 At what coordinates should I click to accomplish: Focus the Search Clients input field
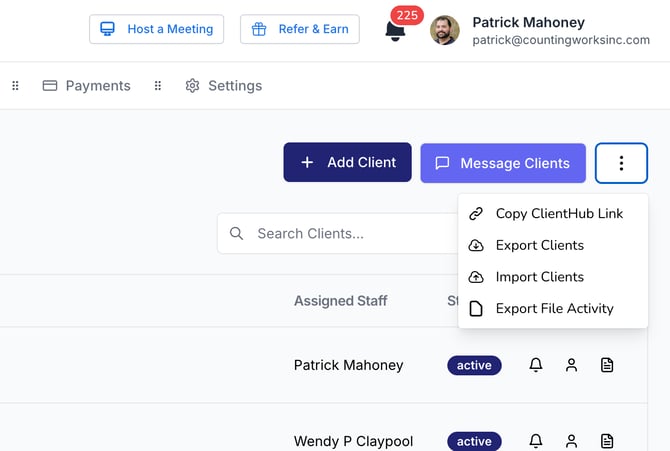(340, 234)
